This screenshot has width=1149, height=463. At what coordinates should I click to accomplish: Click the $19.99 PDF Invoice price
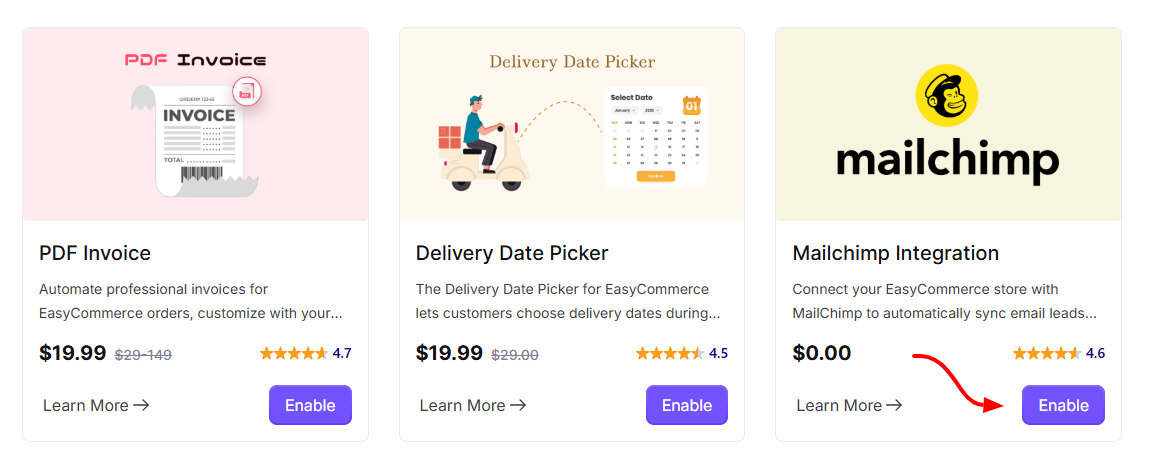(73, 353)
